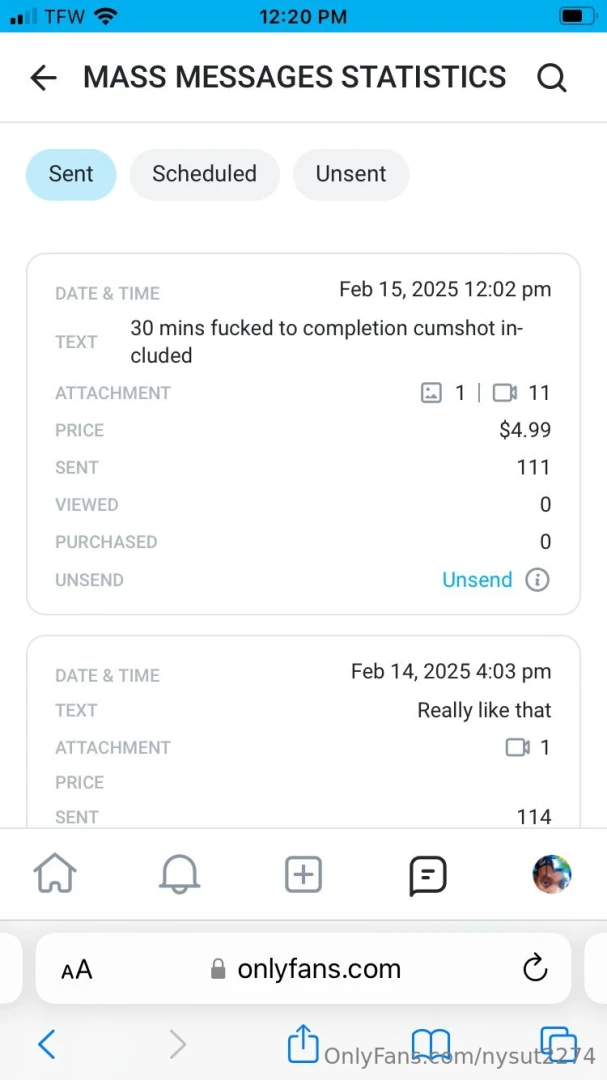Tap the onlyfans.com address field
The image size is (607, 1080).
[x=303, y=969]
